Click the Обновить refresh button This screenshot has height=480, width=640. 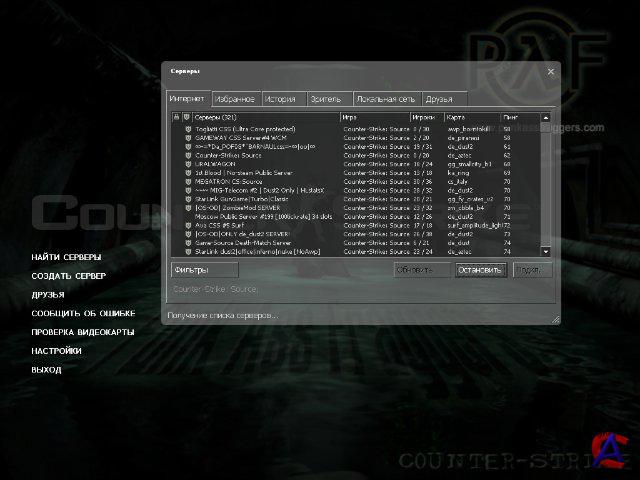421,269
